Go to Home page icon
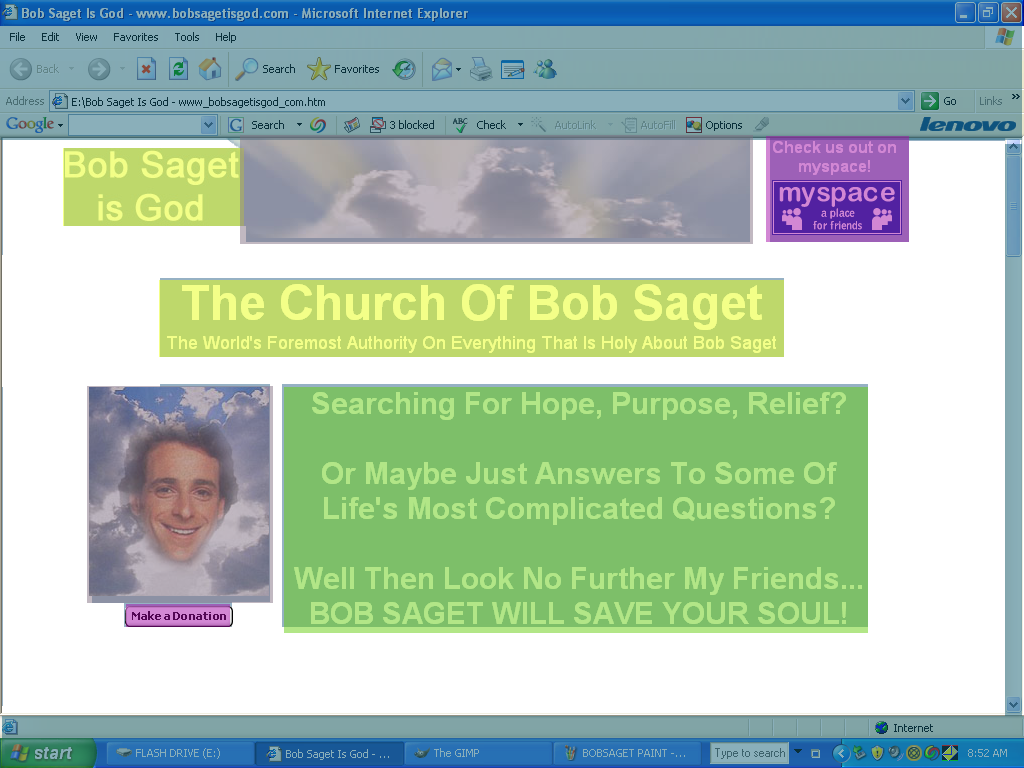Screen dimensions: 1024x768 pos(210,69)
